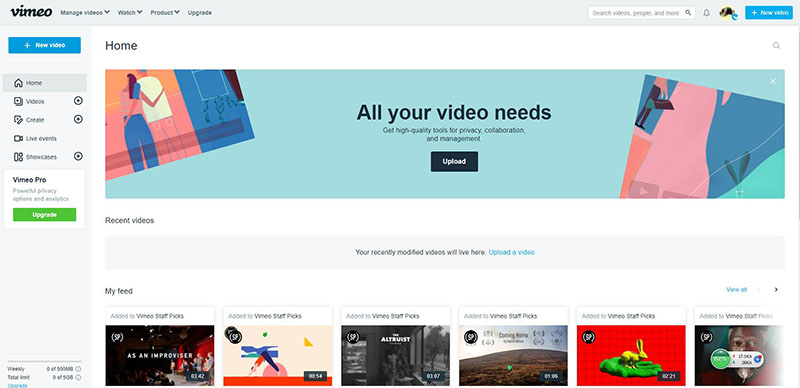
Task: Click the Videos icon in sidebar
Action: (18, 101)
